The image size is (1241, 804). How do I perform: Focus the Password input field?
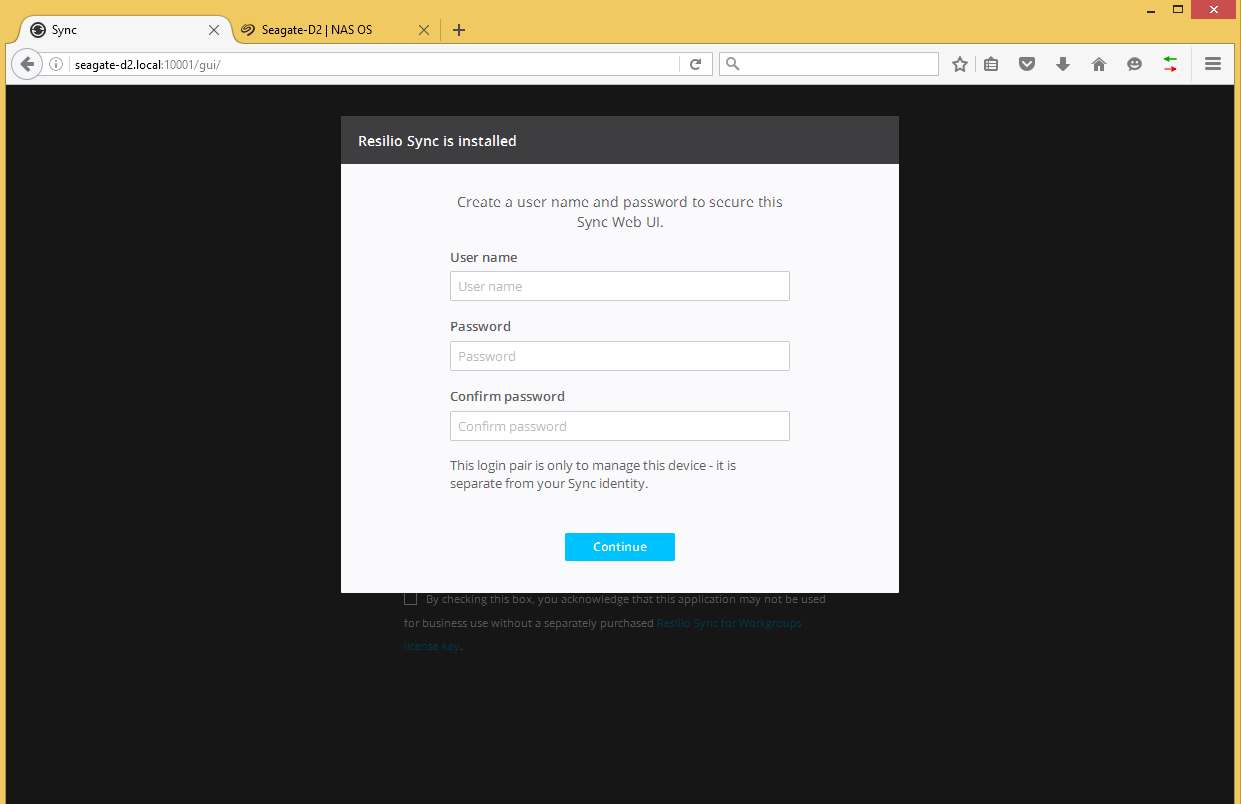[x=620, y=356]
